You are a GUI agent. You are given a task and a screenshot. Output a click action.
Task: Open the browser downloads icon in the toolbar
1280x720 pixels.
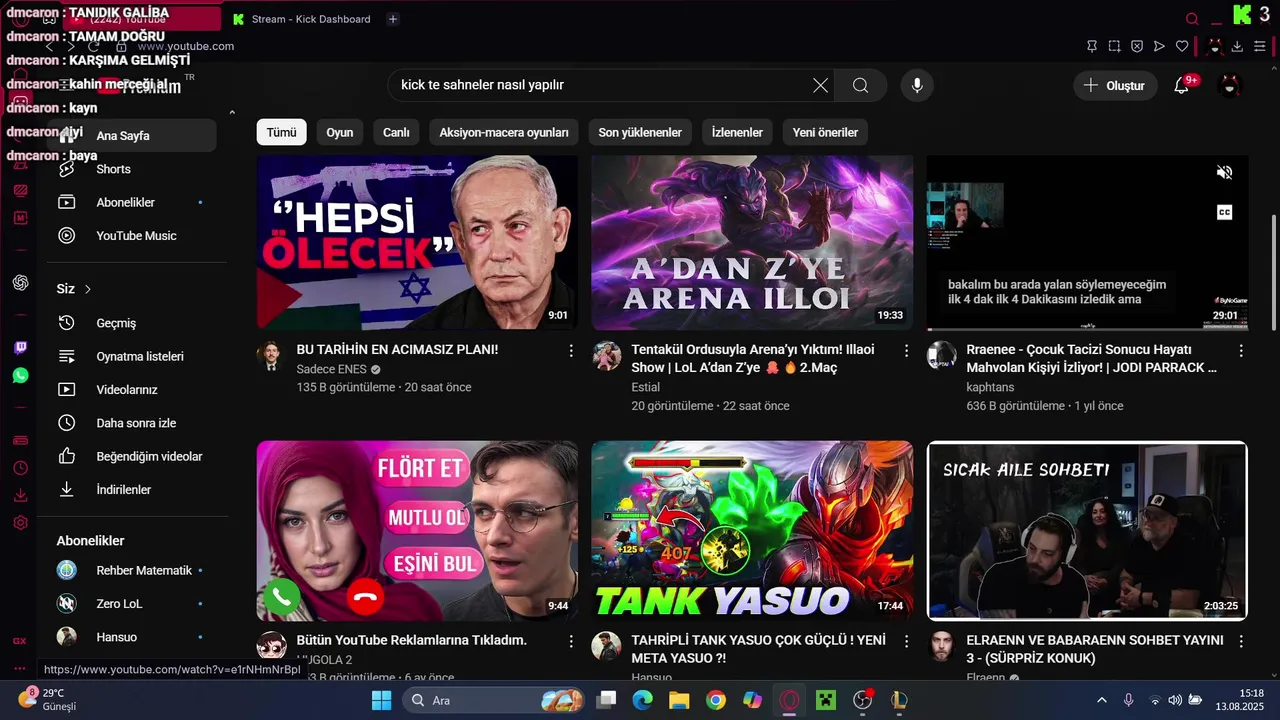tap(1237, 46)
